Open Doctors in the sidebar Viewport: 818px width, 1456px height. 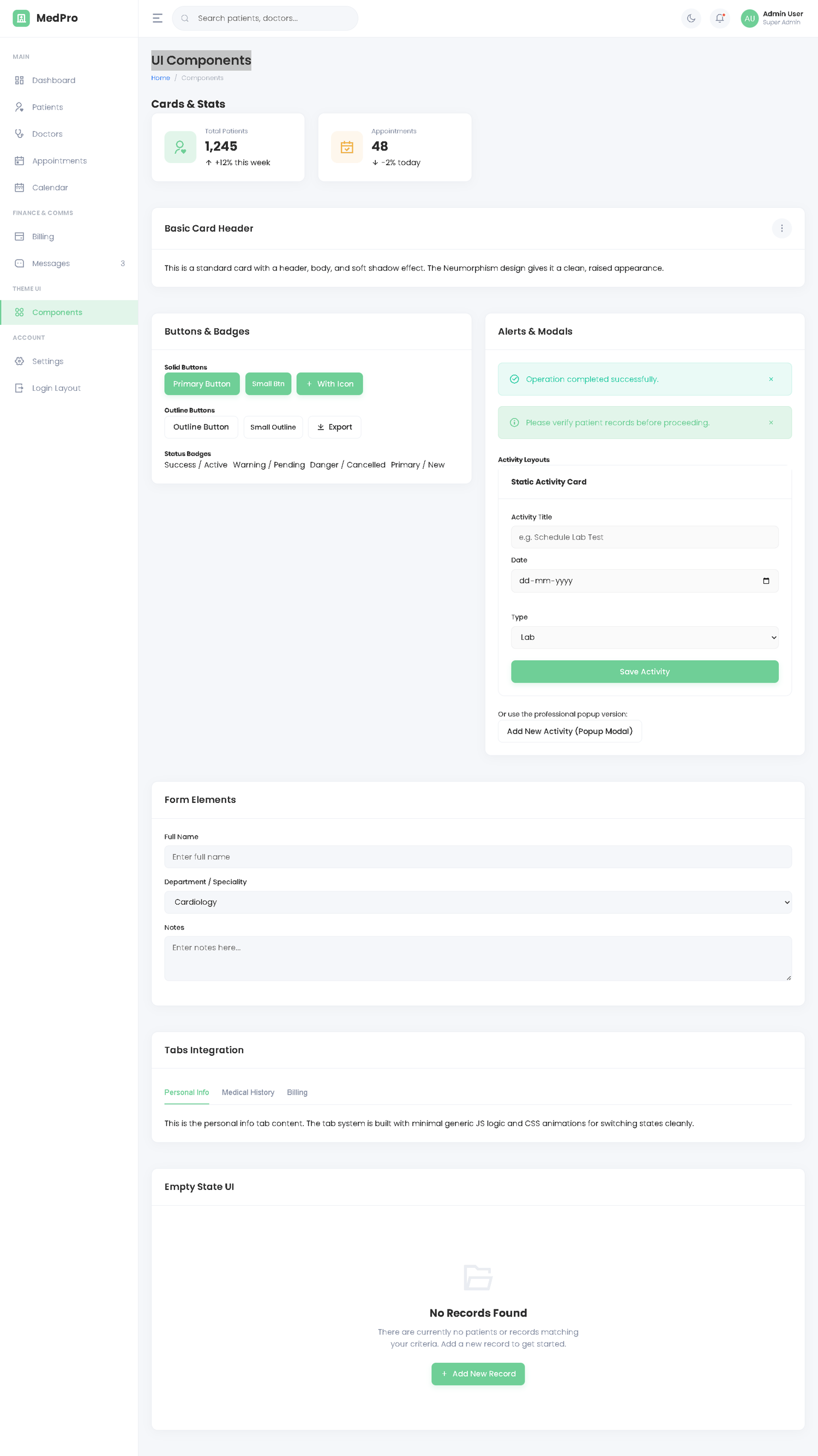point(47,134)
